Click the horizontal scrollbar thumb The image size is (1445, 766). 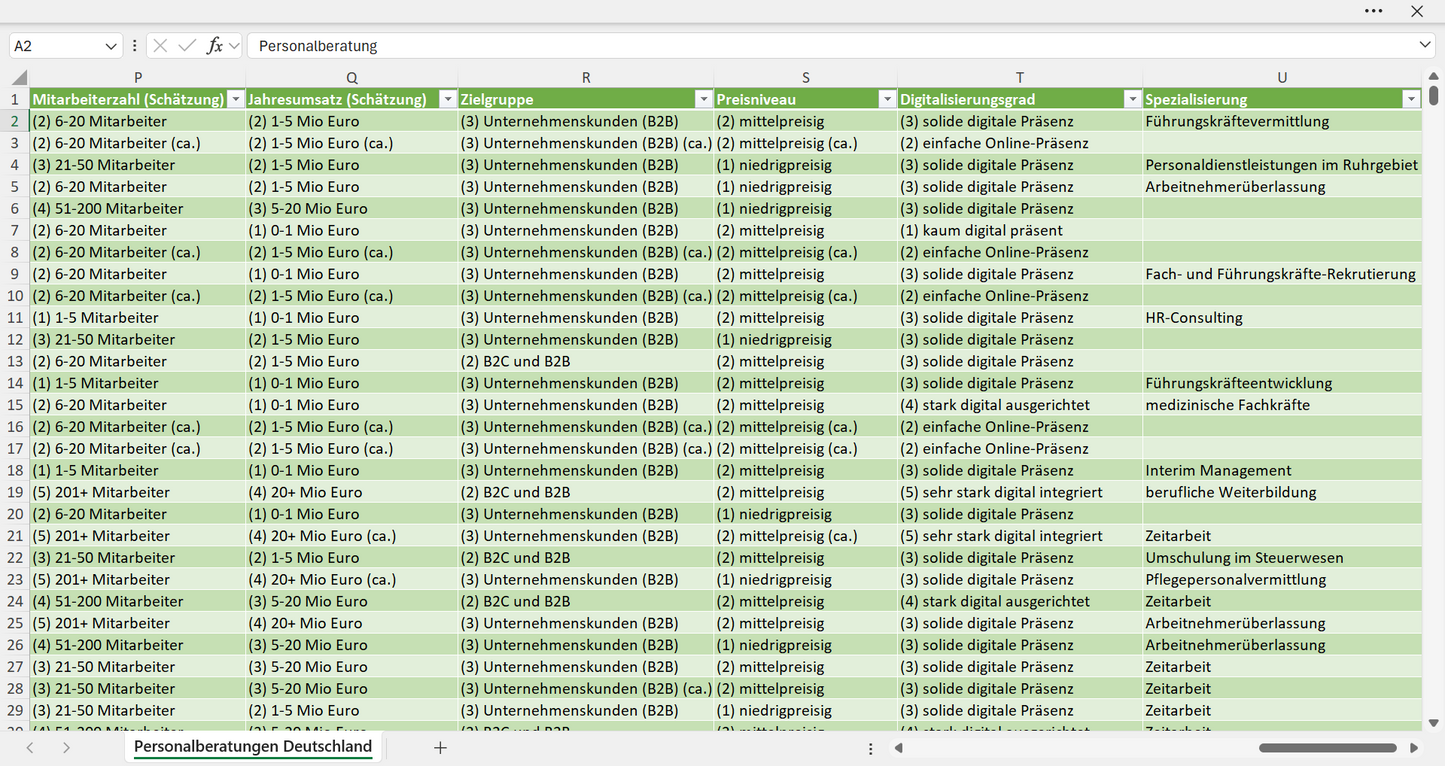(x=1327, y=748)
